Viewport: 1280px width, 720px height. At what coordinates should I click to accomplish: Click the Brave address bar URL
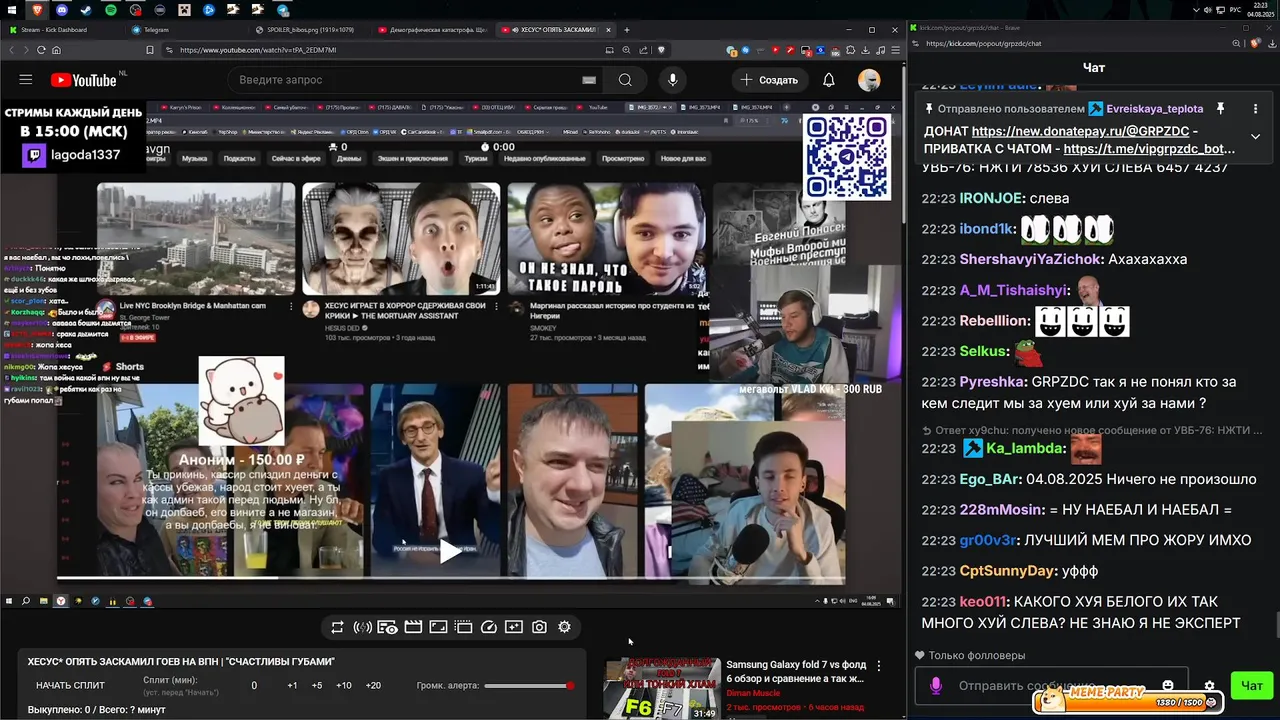pos(258,50)
